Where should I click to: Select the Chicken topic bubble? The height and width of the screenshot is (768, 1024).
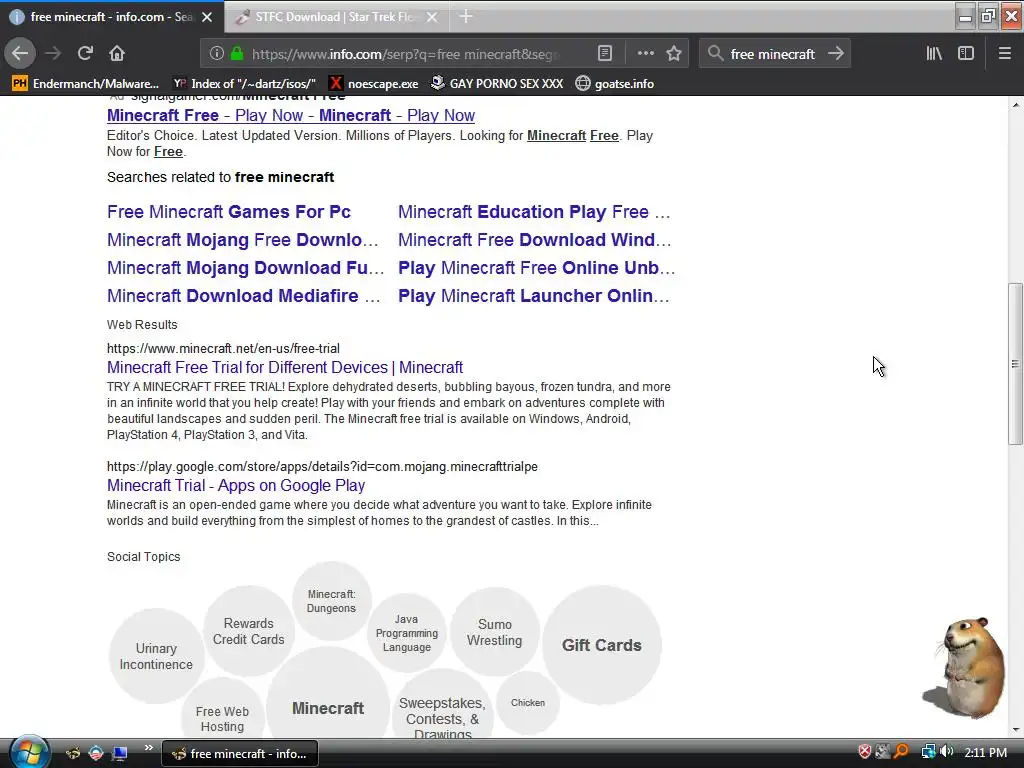pos(528,703)
